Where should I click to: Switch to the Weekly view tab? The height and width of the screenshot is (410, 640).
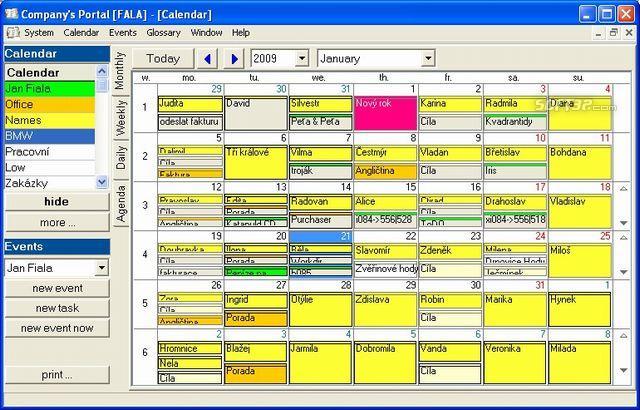click(x=121, y=118)
